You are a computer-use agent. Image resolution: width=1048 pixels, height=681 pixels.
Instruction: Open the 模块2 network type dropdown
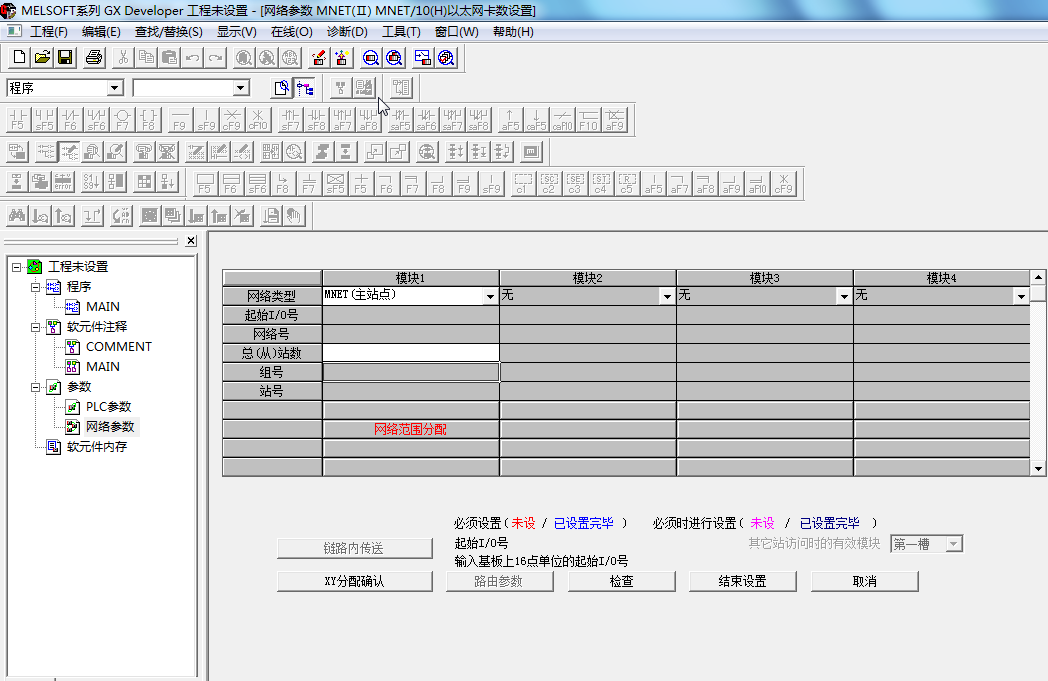(667, 297)
